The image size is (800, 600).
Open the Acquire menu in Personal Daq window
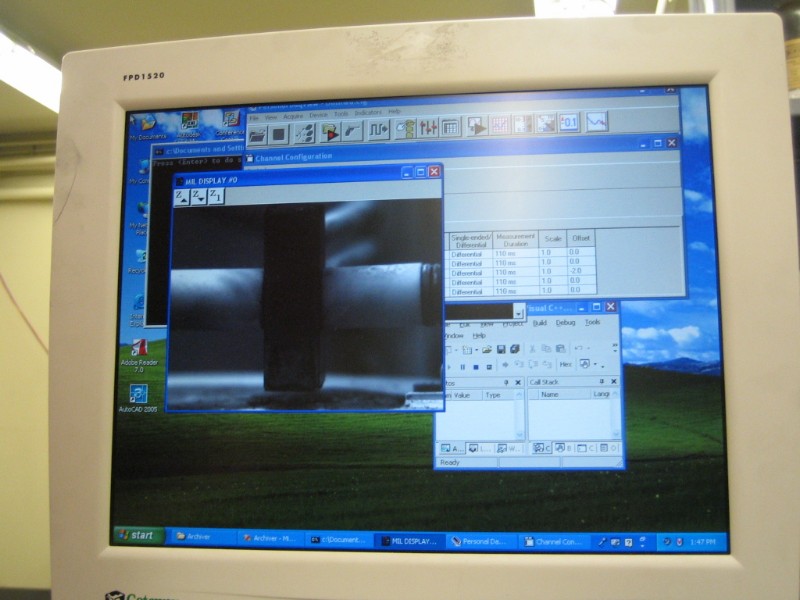[293, 117]
